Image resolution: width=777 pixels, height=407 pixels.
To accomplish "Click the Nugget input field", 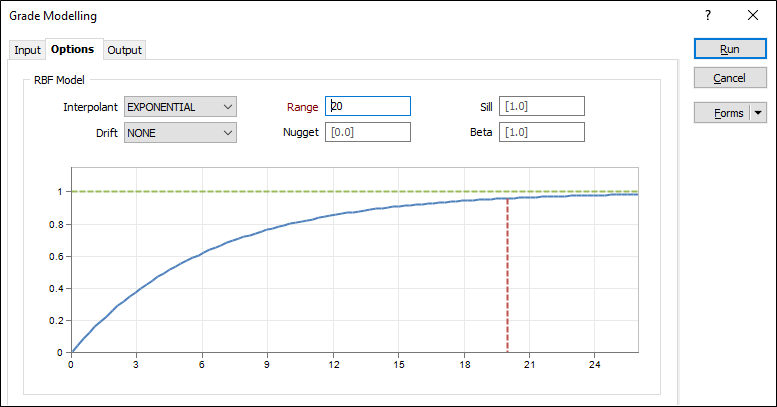I will [x=368, y=132].
